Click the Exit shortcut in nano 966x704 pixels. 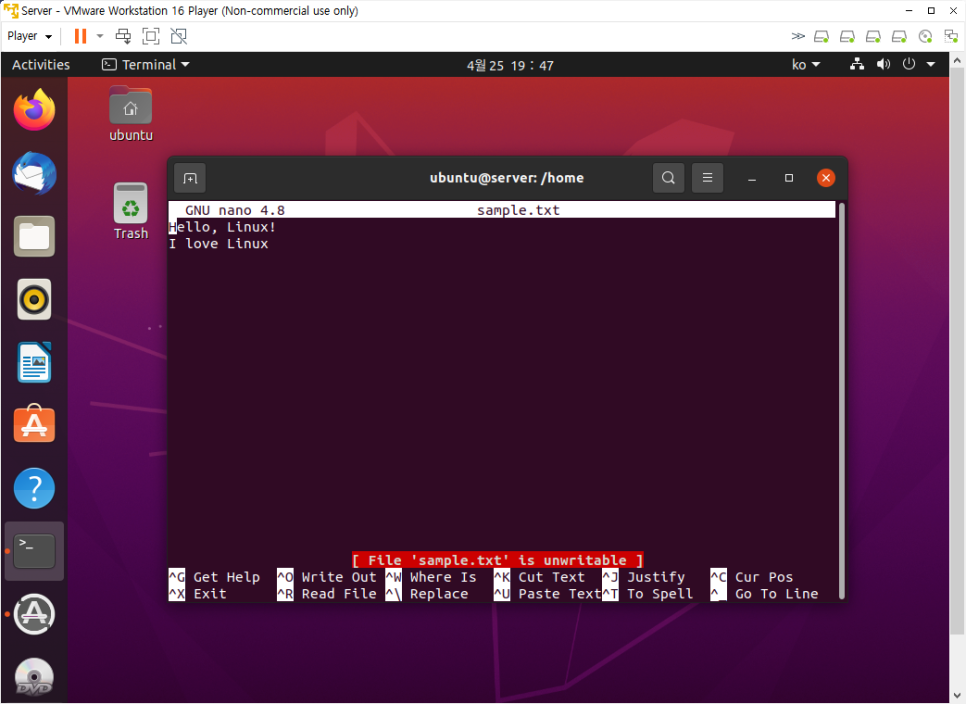pyautogui.click(x=198, y=594)
